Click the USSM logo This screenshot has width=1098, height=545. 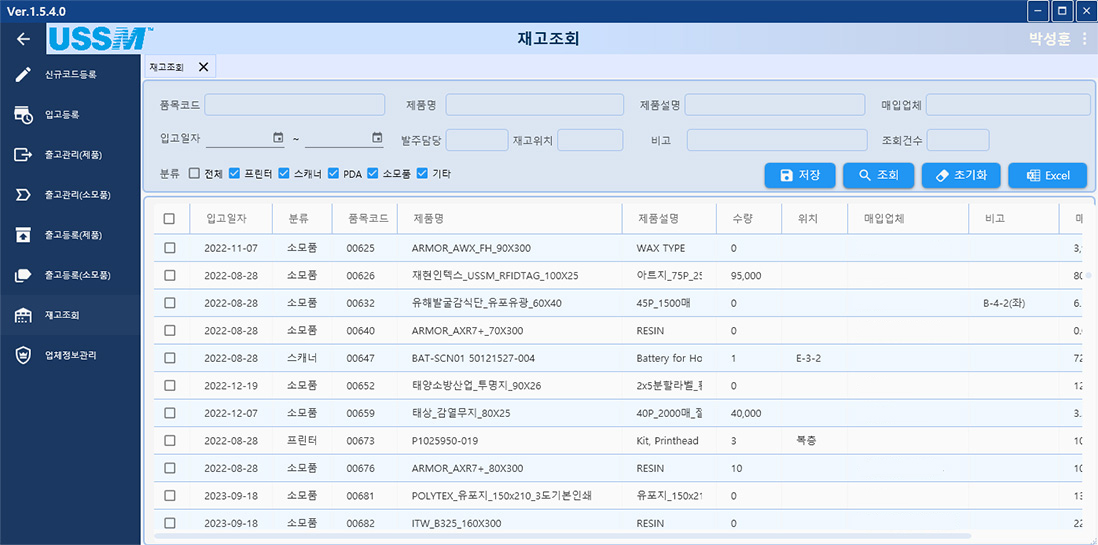click(x=100, y=39)
